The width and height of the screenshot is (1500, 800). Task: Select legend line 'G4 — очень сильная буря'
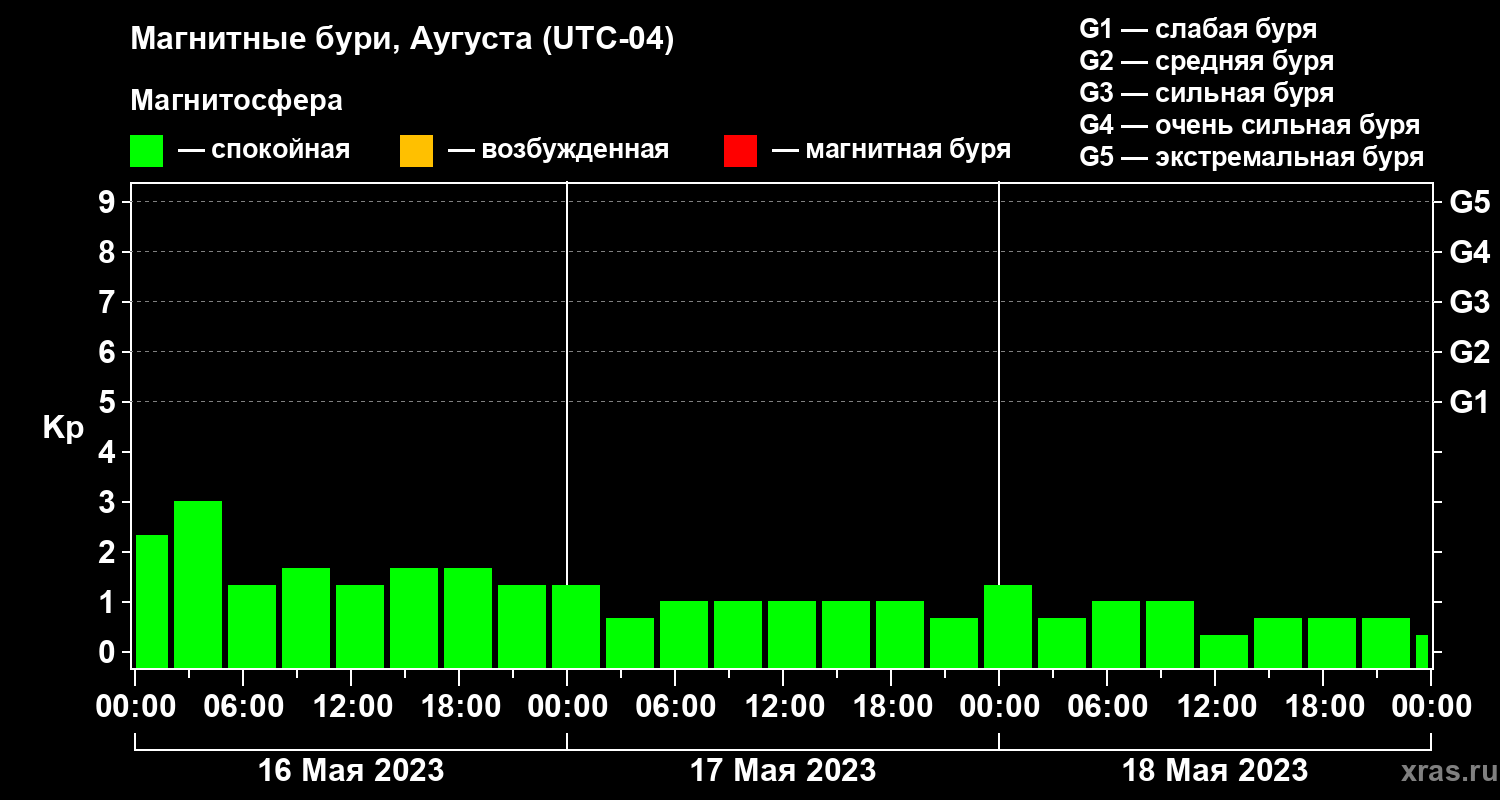pos(1250,125)
